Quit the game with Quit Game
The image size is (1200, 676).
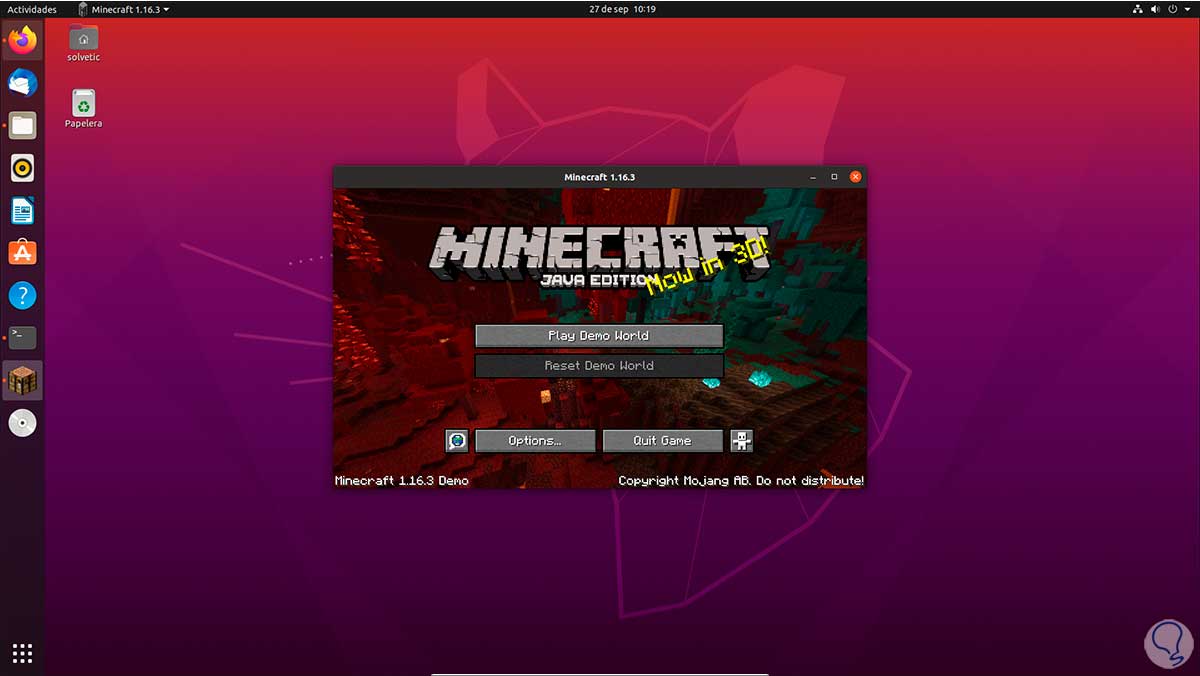click(662, 440)
